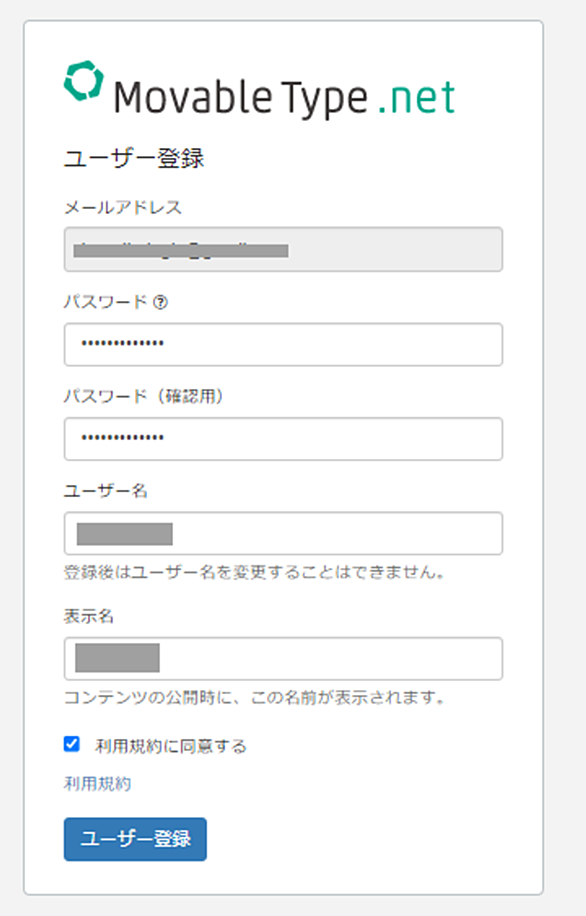
Task: Click the ユーザー名 username input box
Action: pyautogui.click(x=283, y=533)
